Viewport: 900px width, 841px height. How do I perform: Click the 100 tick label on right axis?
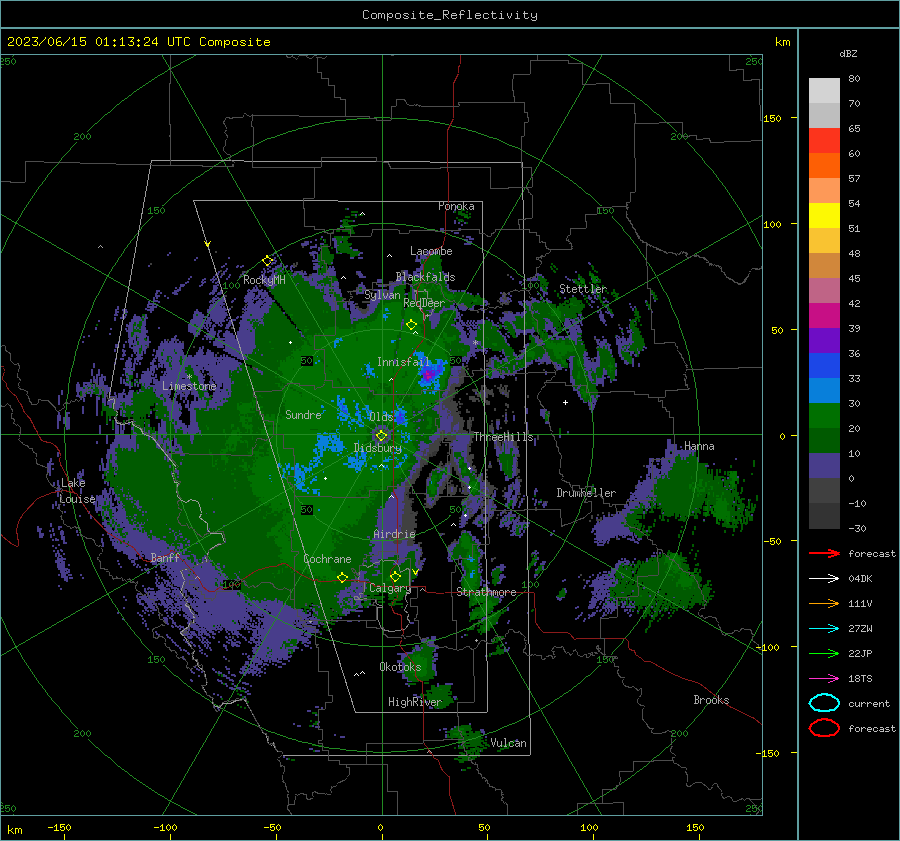click(772, 224)
